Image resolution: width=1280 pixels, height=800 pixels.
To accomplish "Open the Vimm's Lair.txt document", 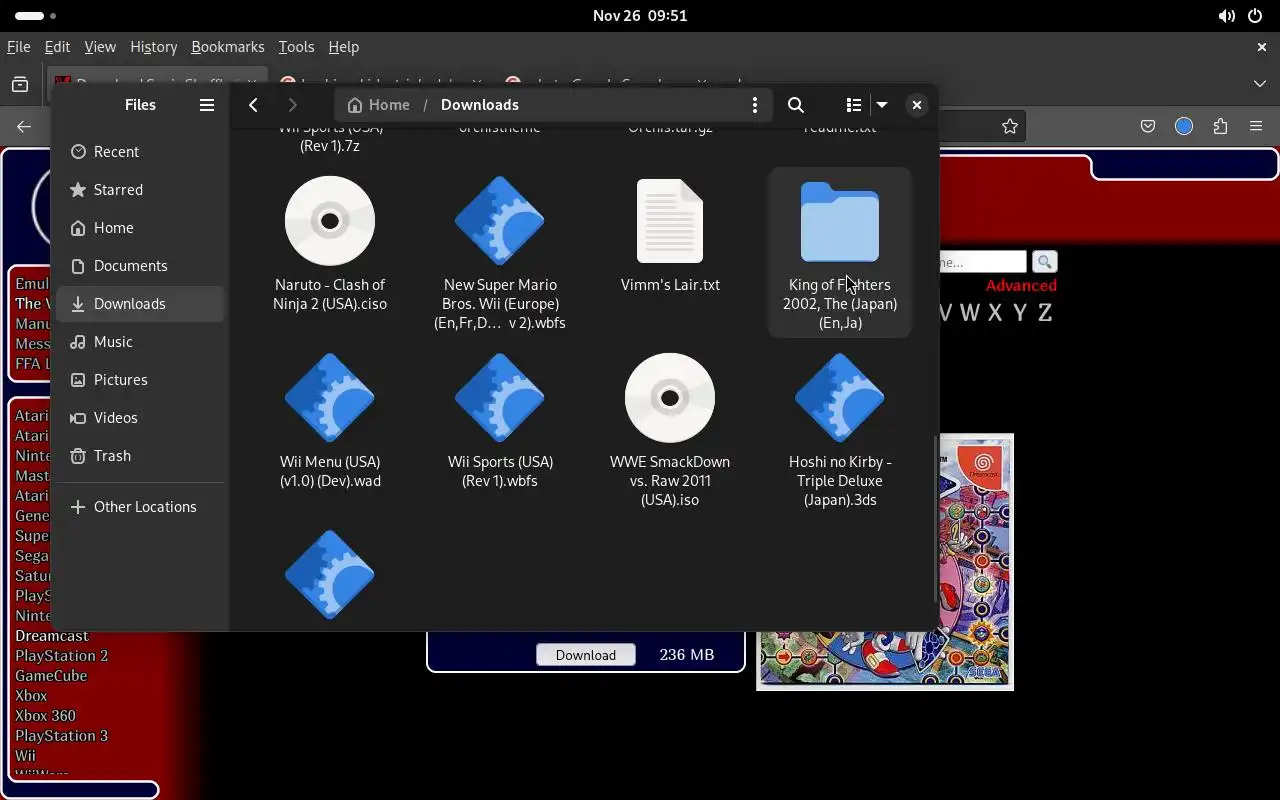I will coord(670,237).
